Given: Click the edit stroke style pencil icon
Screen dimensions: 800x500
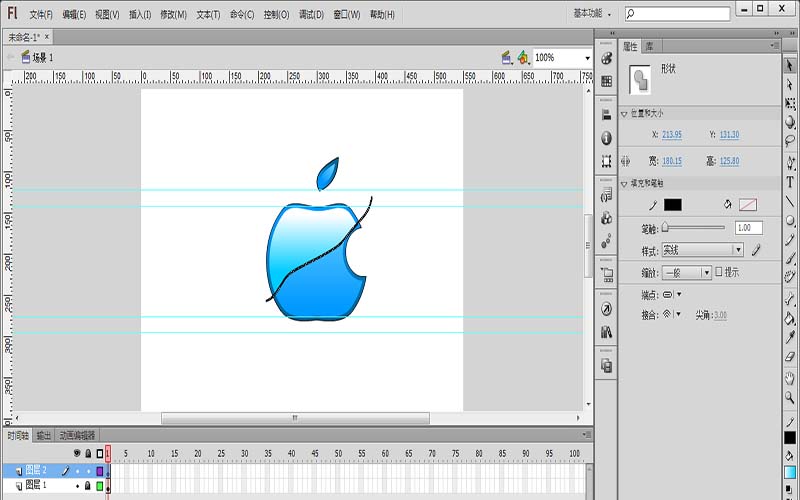Looking at the screenshot, I should [x=756, y=249].
